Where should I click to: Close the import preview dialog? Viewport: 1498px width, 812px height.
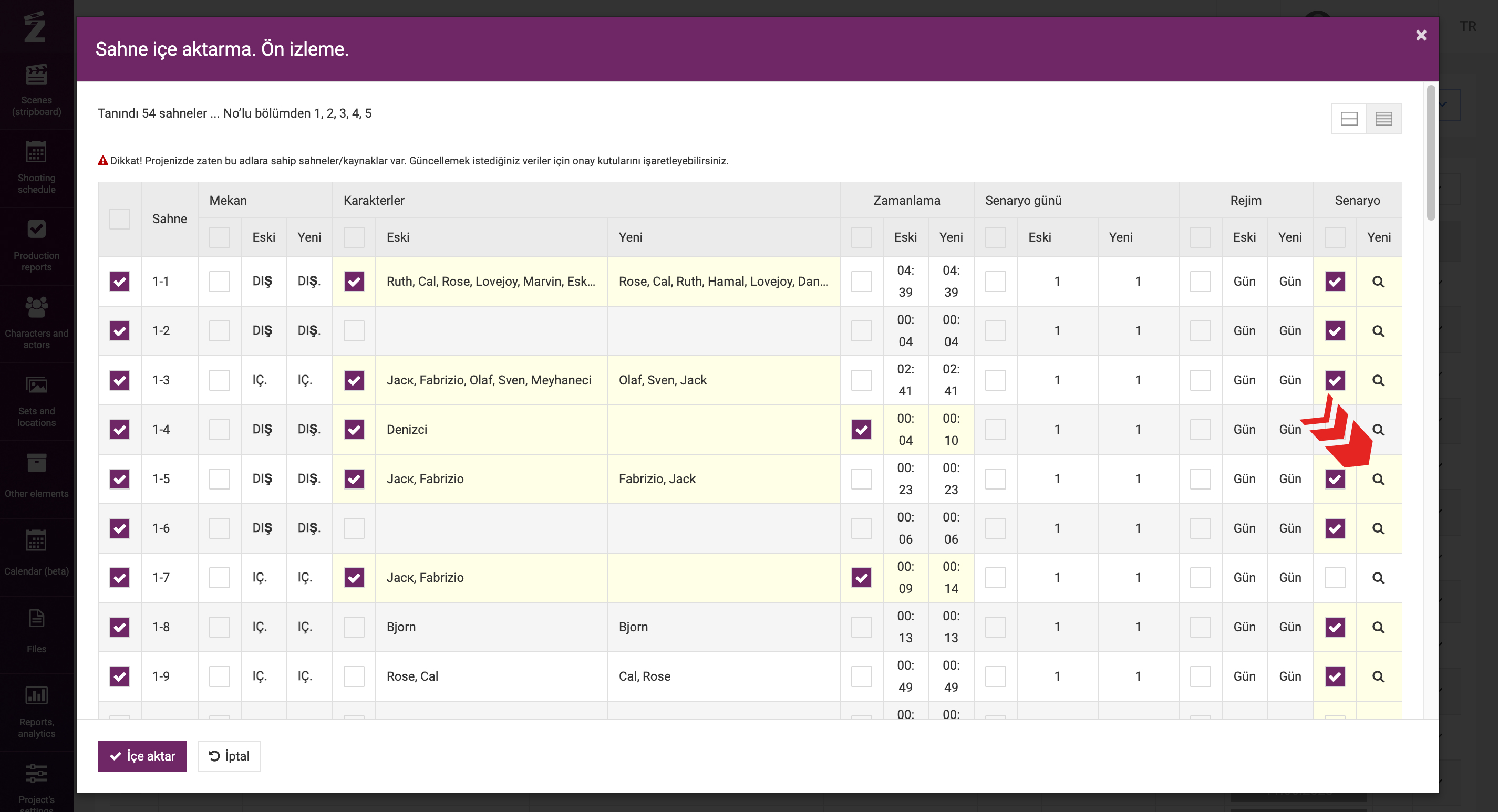click(x=1421, y=36)
